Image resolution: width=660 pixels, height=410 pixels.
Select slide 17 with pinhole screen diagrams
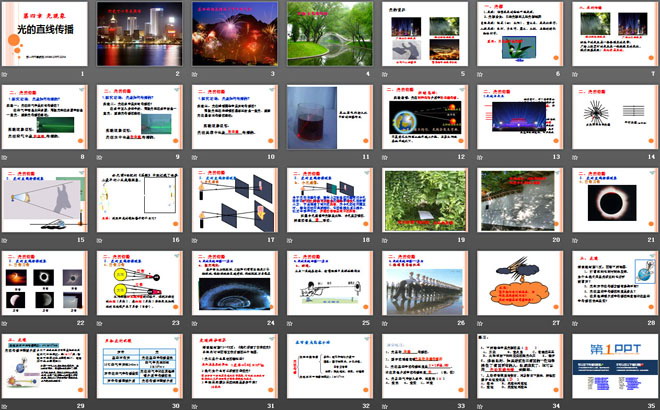click(235, 200)
